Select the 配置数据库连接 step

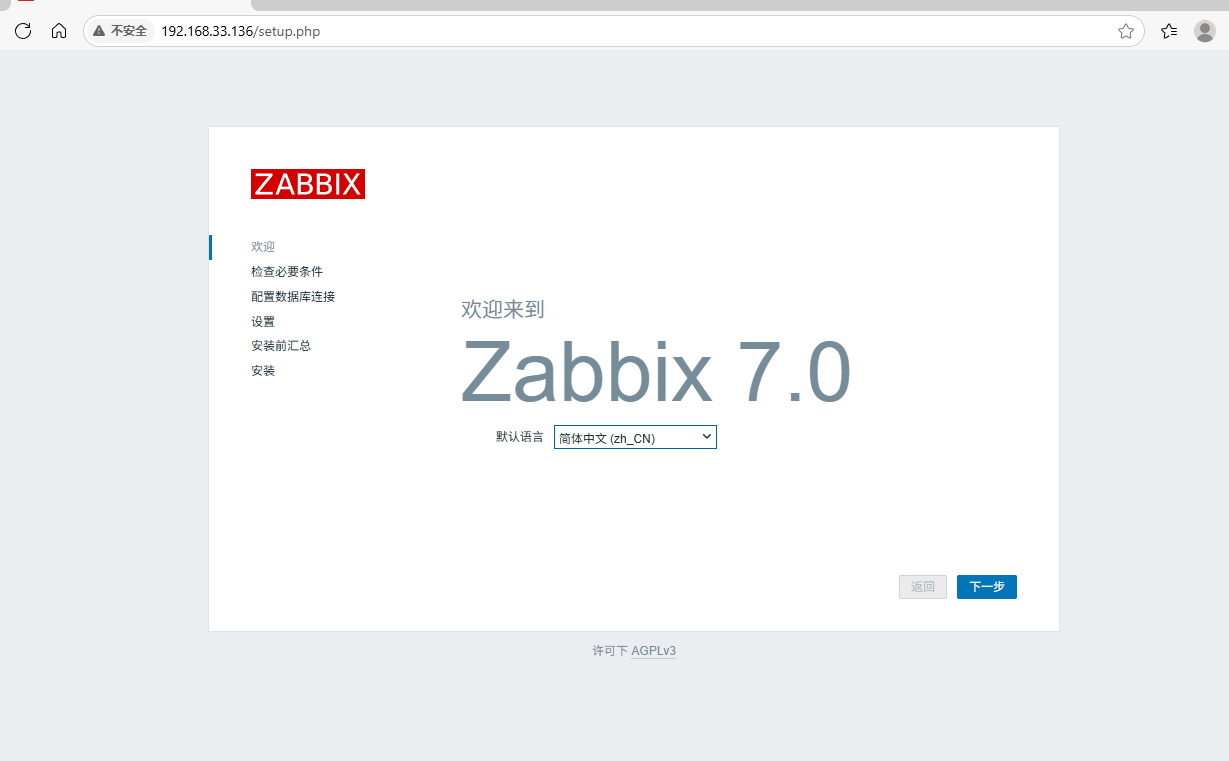pos(293,297)
